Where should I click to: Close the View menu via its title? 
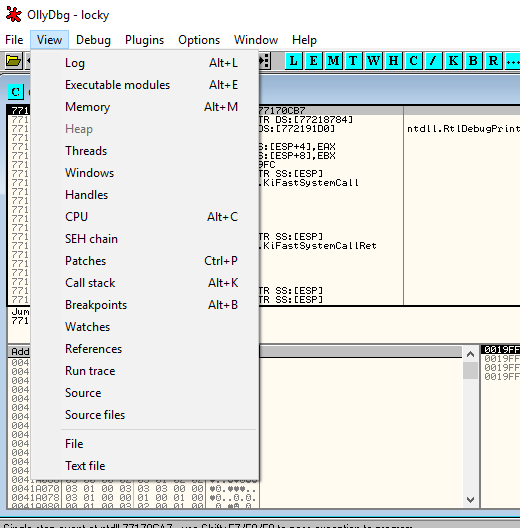tap(50, 40)
